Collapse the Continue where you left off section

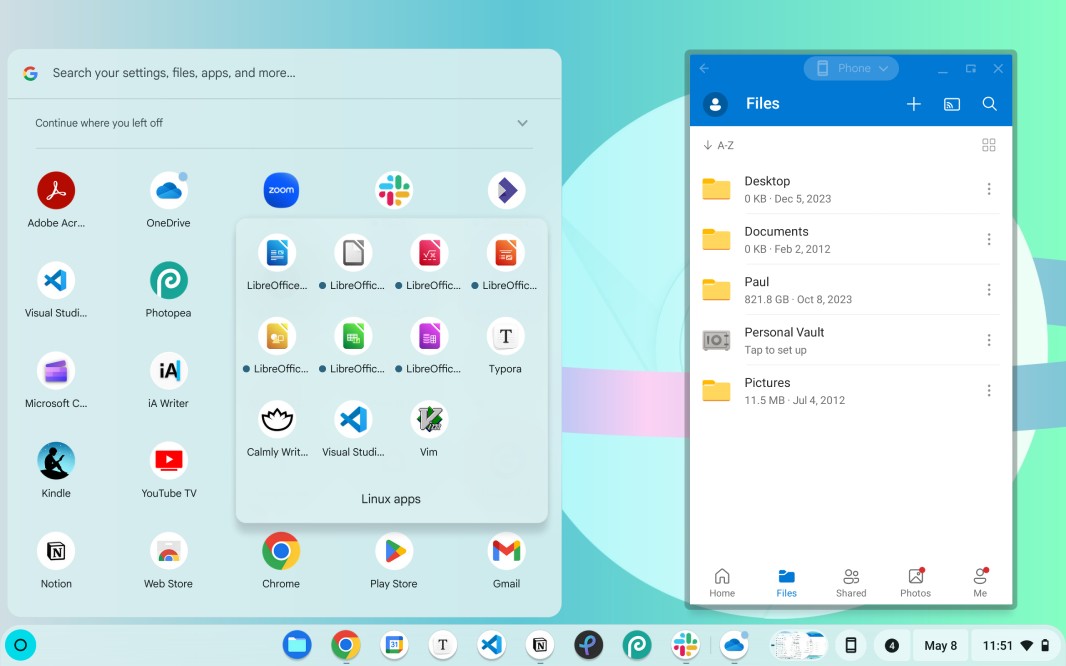(x=522, y=123)
